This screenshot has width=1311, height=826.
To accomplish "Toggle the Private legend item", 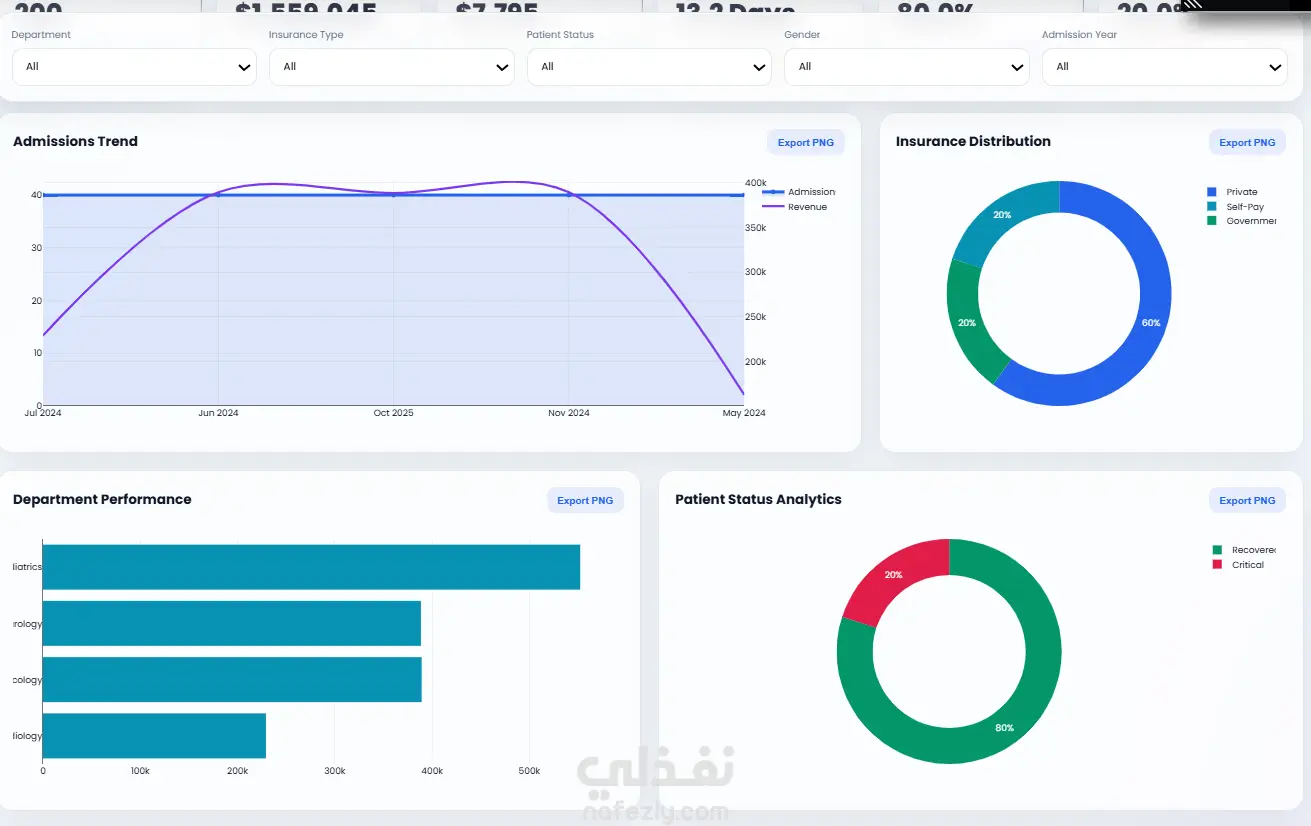I will pos(1232,192).
